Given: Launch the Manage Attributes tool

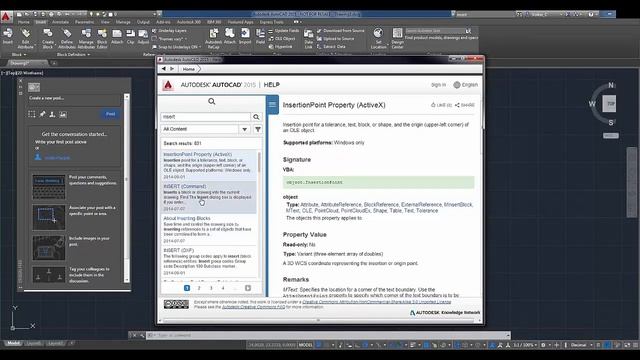Looking at the screenshot, I should tap(86, 38).
